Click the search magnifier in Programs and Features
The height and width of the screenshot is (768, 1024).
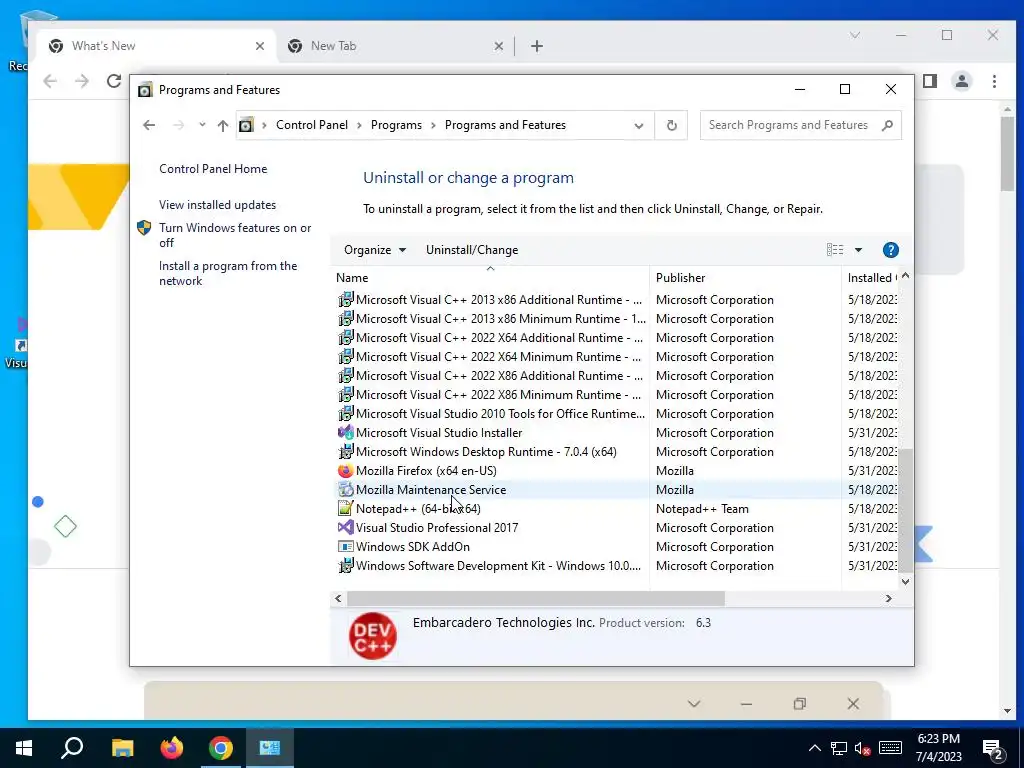[x=887, y=125]
